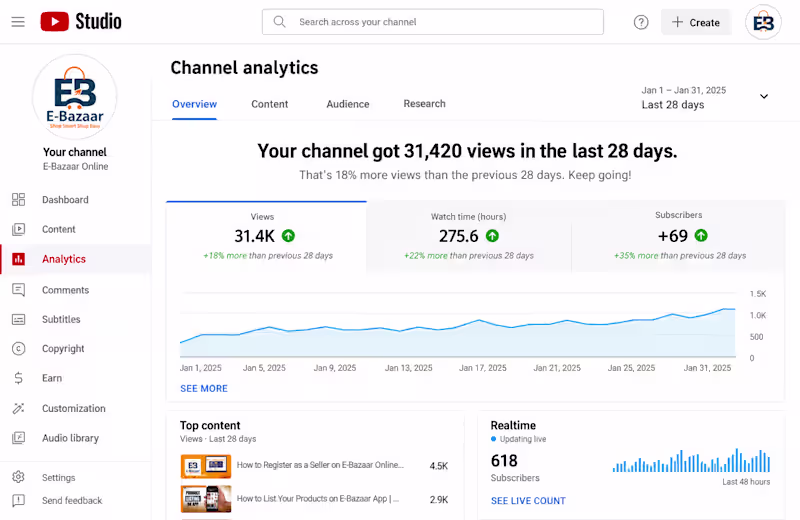Click in the Search across your channel field

[433, 22]
